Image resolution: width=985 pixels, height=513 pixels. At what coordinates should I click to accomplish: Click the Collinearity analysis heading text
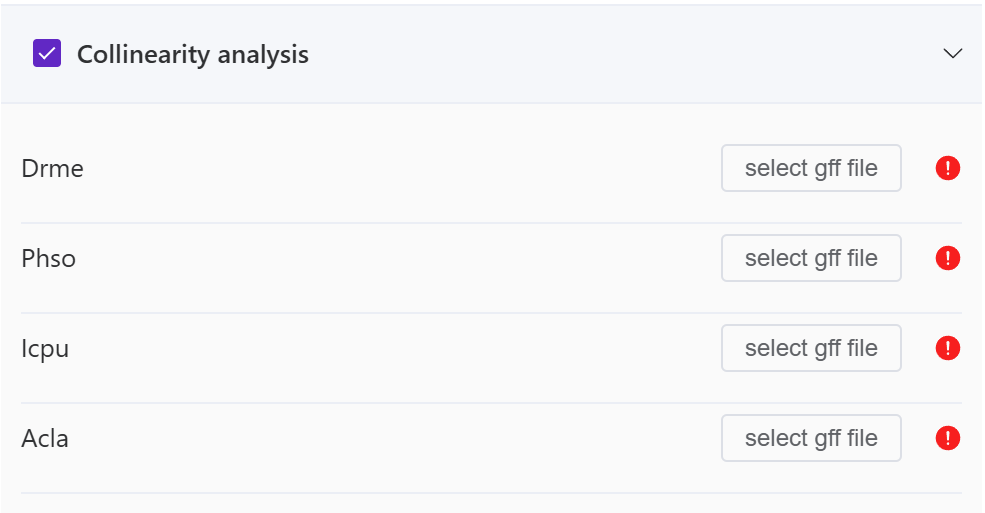(192, 54)
